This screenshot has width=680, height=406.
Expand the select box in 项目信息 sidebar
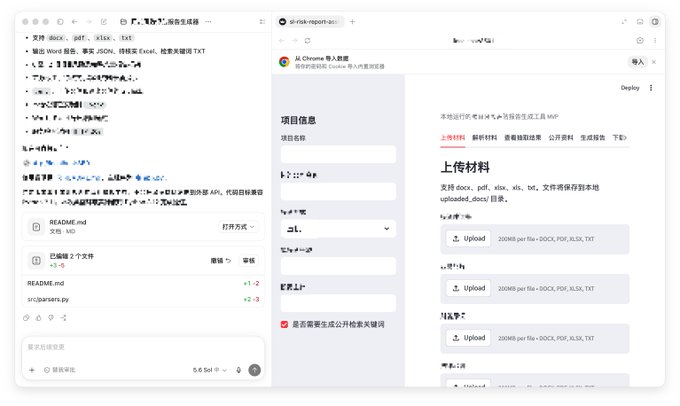(338, 229)
